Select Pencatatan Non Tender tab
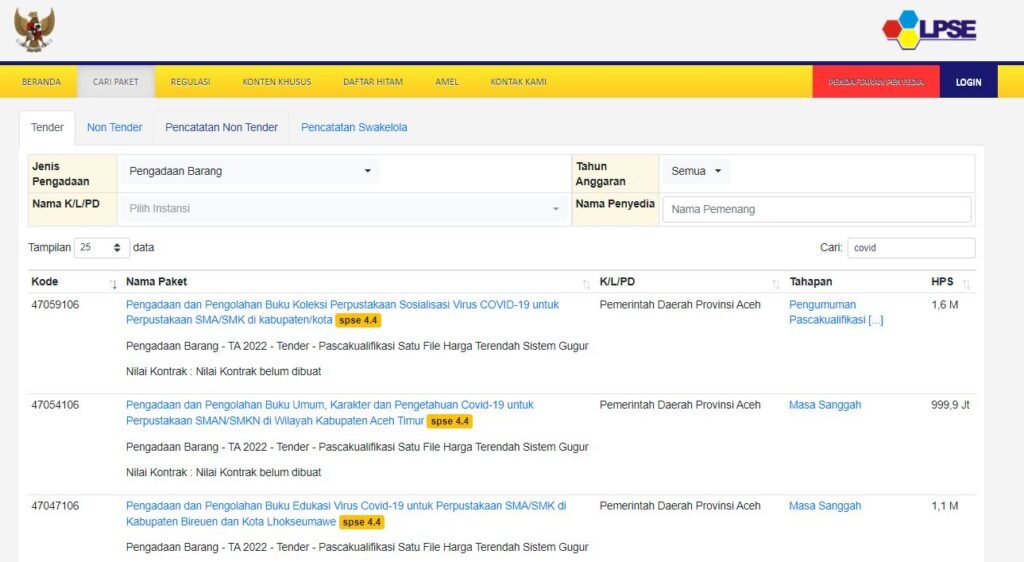 coord(221,127)
